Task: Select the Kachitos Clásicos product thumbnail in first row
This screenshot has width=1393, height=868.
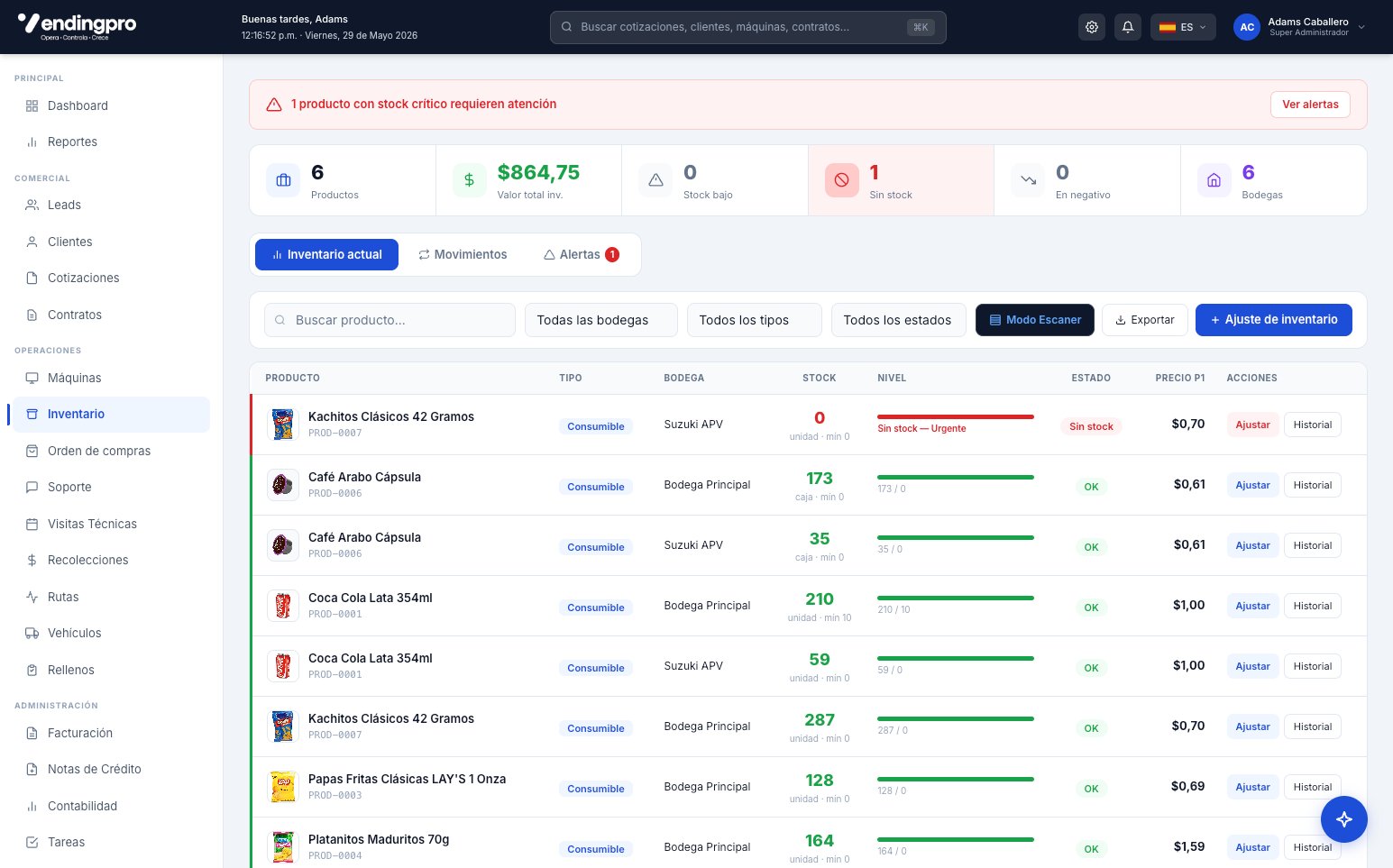Action: click(283, 425)
